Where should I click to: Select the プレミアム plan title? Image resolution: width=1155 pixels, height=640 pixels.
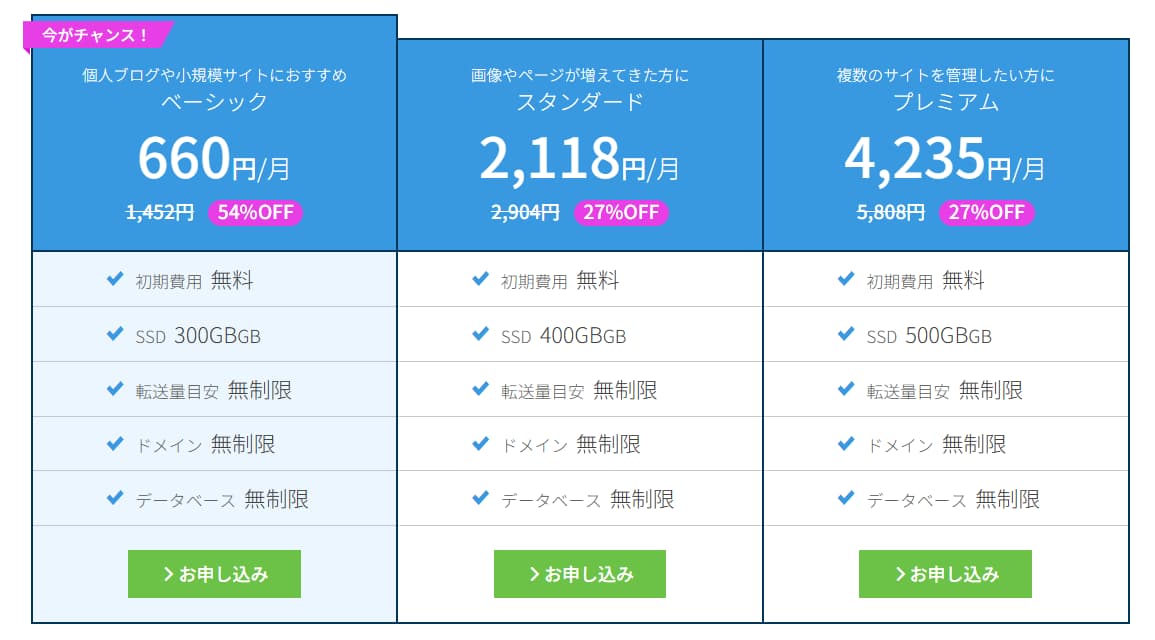pos(946,102)
